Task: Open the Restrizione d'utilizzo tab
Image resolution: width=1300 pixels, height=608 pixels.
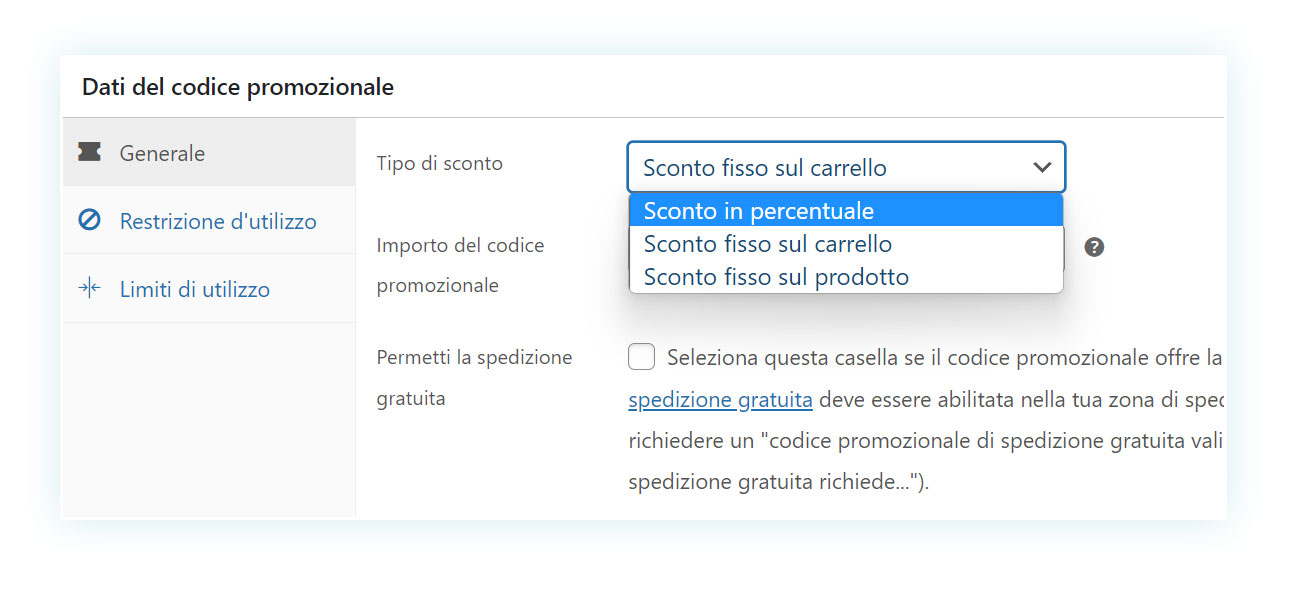Action: (208, 220)
